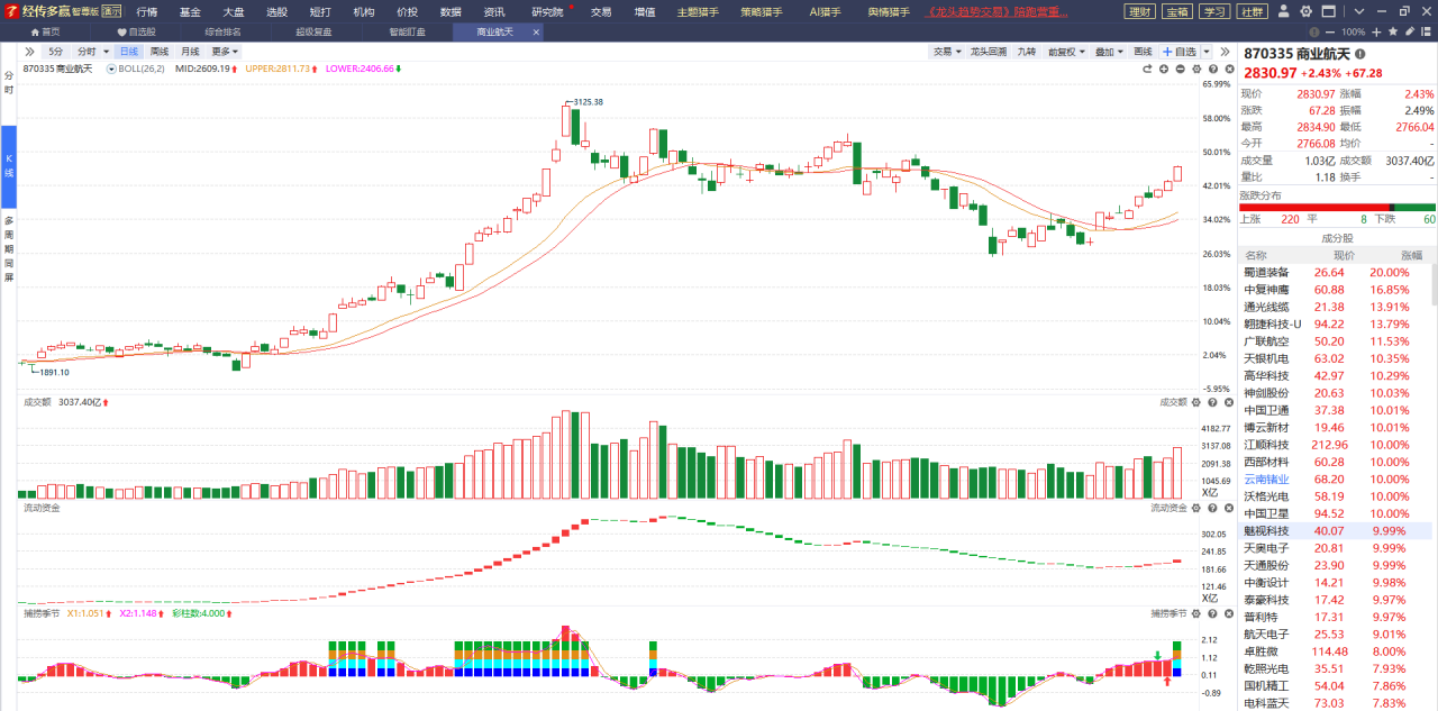Image resolution: width=1439 pixels, height=711 pixels.
Task: Open settings gear in title bar
Action: pyautogui.click(x=1305, y=12)
